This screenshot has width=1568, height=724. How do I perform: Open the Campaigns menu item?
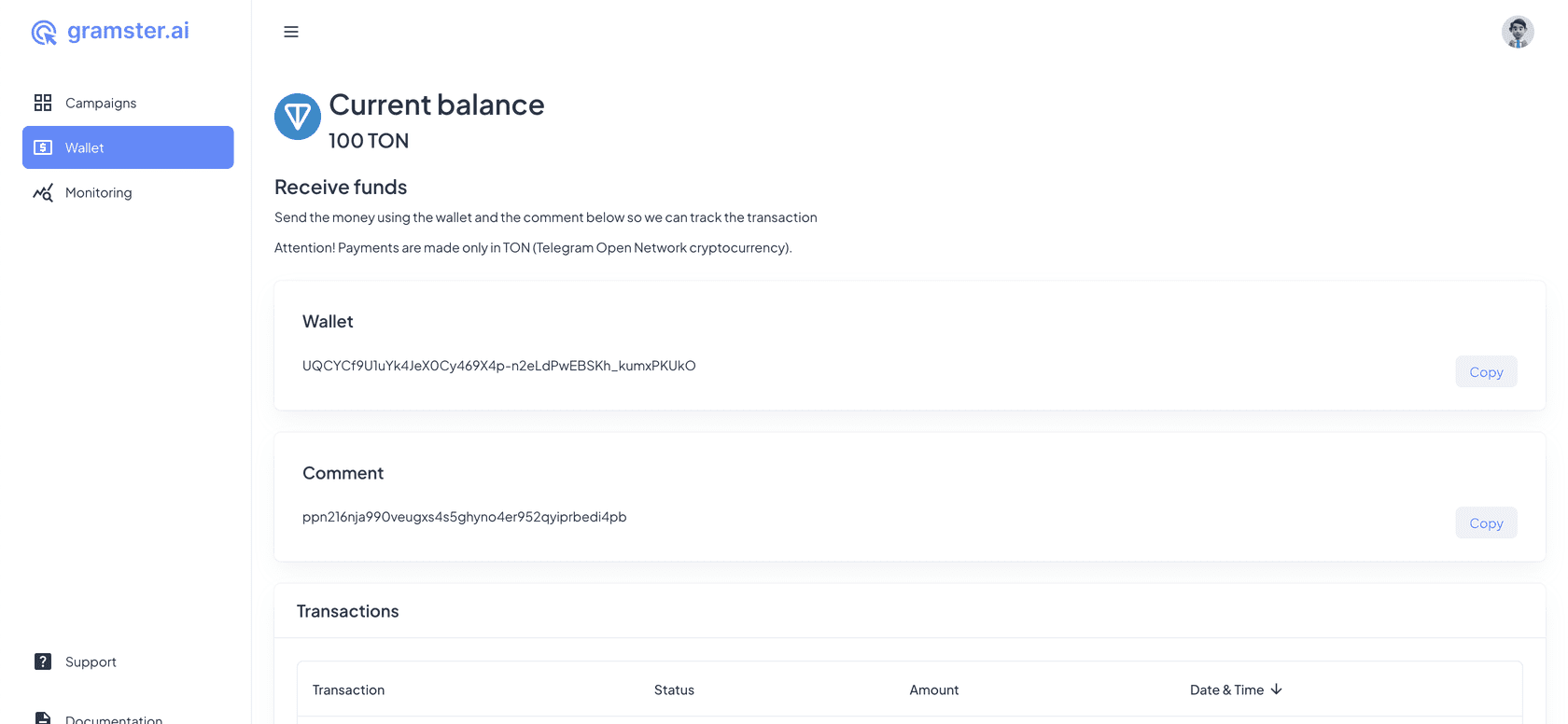[x=101, y=103]
